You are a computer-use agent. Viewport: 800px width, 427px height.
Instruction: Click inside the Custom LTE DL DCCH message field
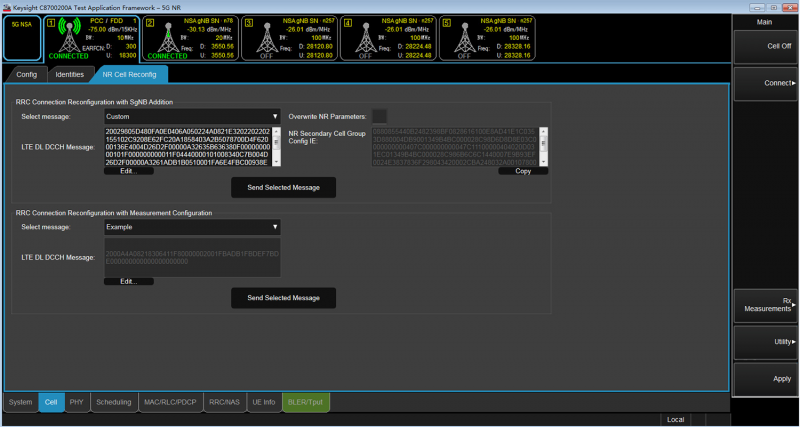tap(185, 146)
